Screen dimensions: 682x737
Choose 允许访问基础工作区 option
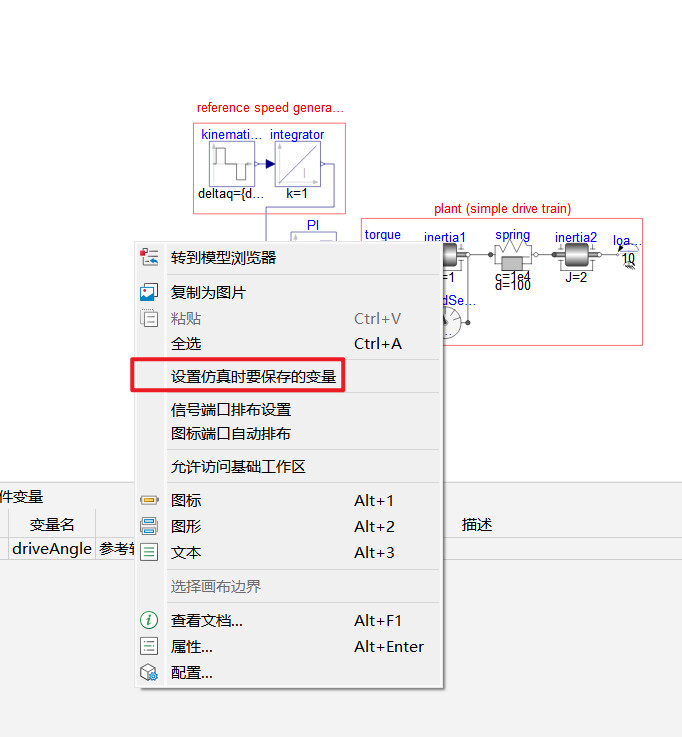click(238, 467)
